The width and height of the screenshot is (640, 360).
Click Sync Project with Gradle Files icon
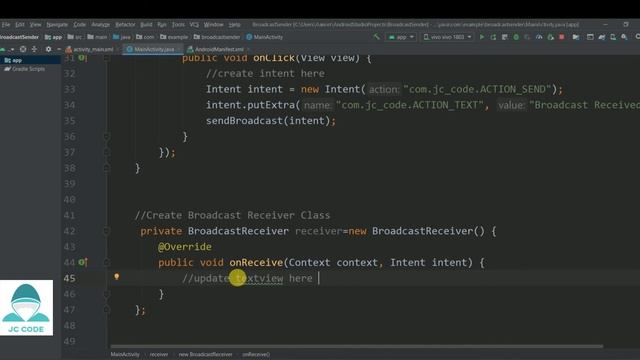point(601,37)
